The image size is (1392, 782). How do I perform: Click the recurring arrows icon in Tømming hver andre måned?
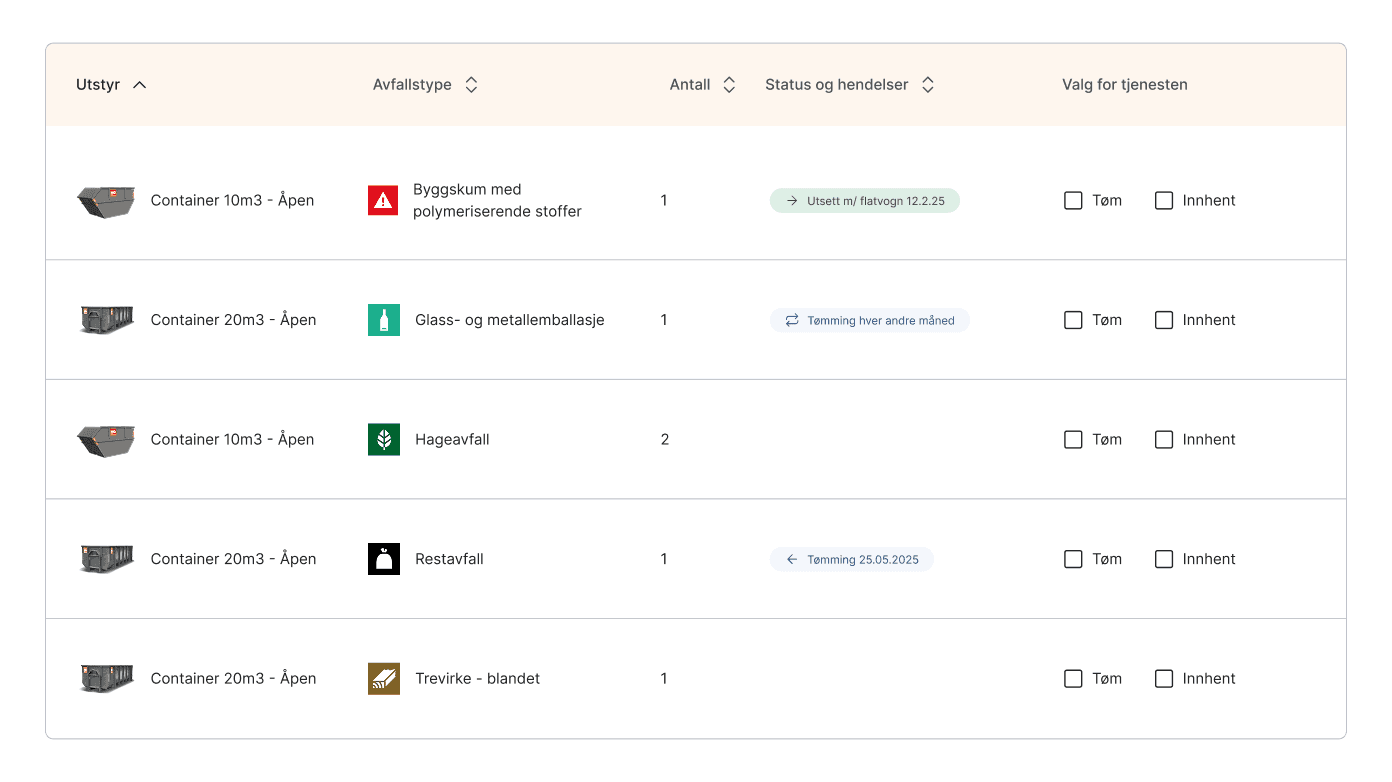coord(792,321)
